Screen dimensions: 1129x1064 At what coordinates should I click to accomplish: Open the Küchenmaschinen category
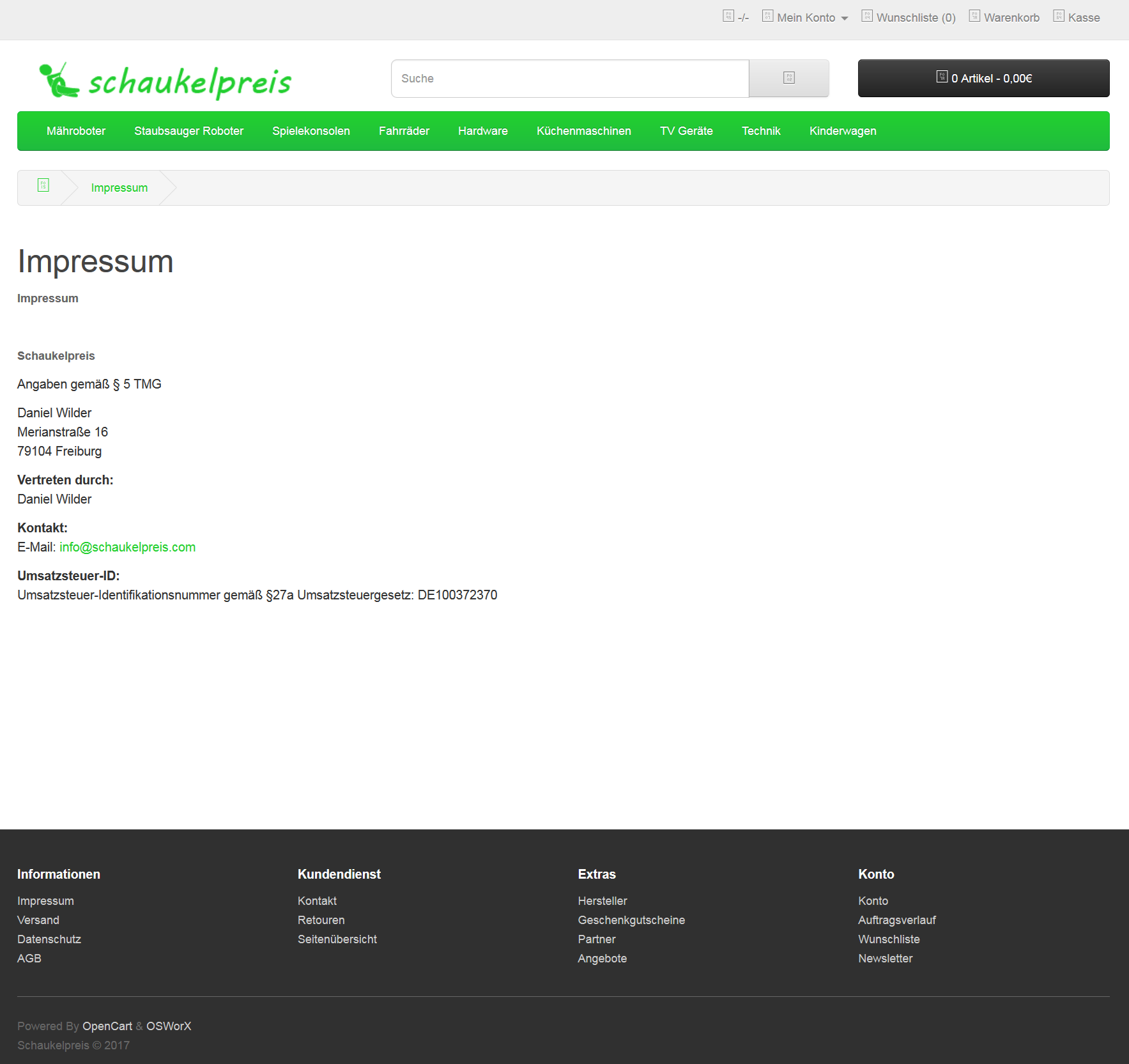pyautogui.click(x=584, y=131)
